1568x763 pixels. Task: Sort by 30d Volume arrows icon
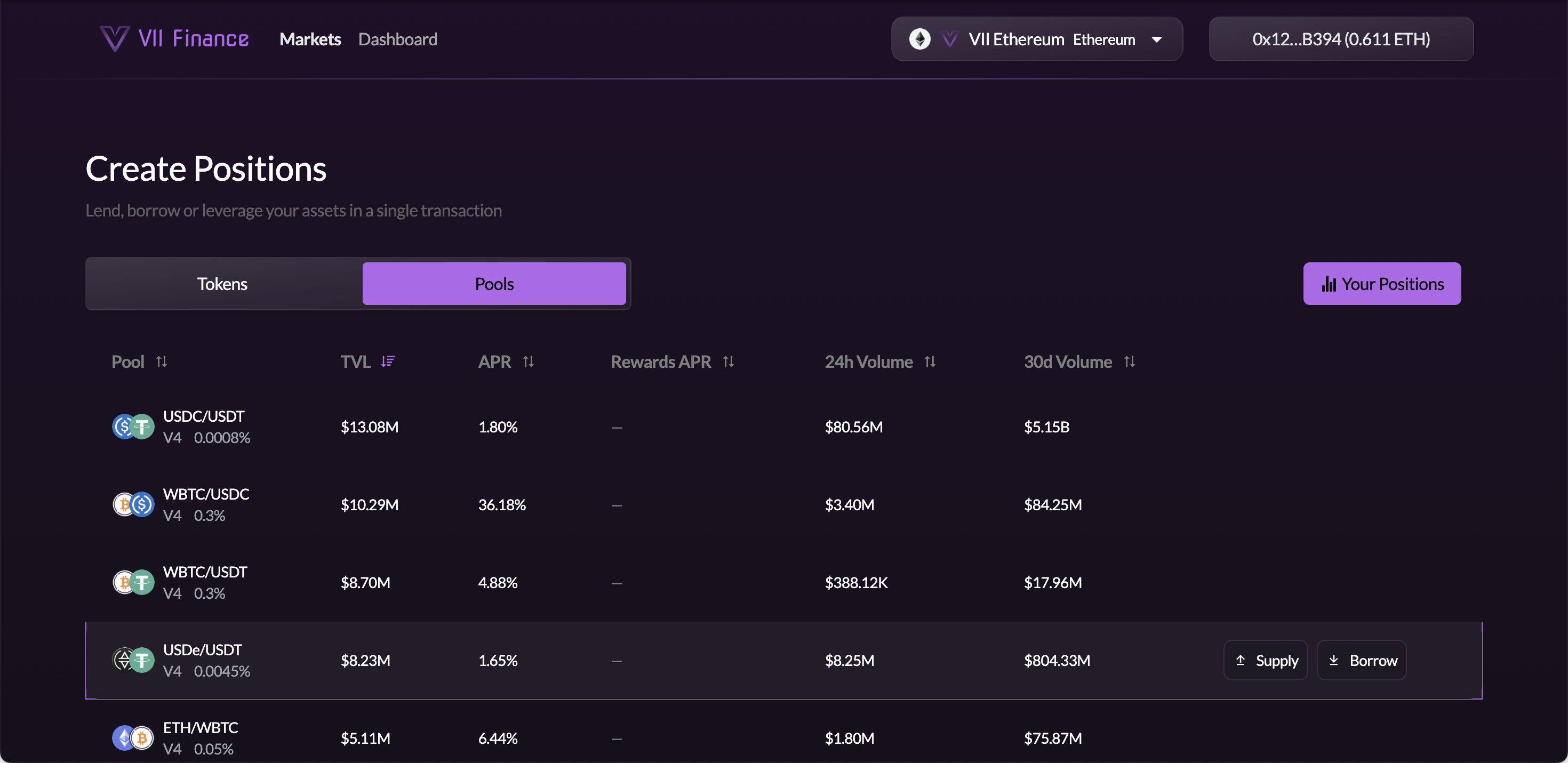click(x=1129, y=362)
